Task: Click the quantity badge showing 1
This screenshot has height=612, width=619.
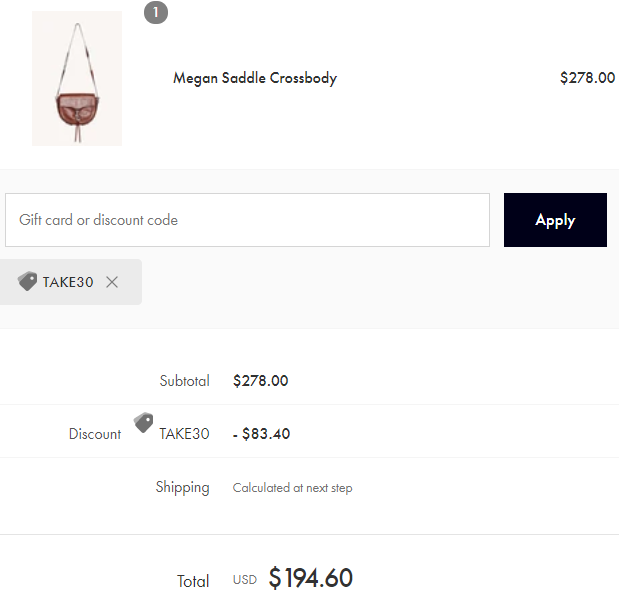Action: point(156,13)
